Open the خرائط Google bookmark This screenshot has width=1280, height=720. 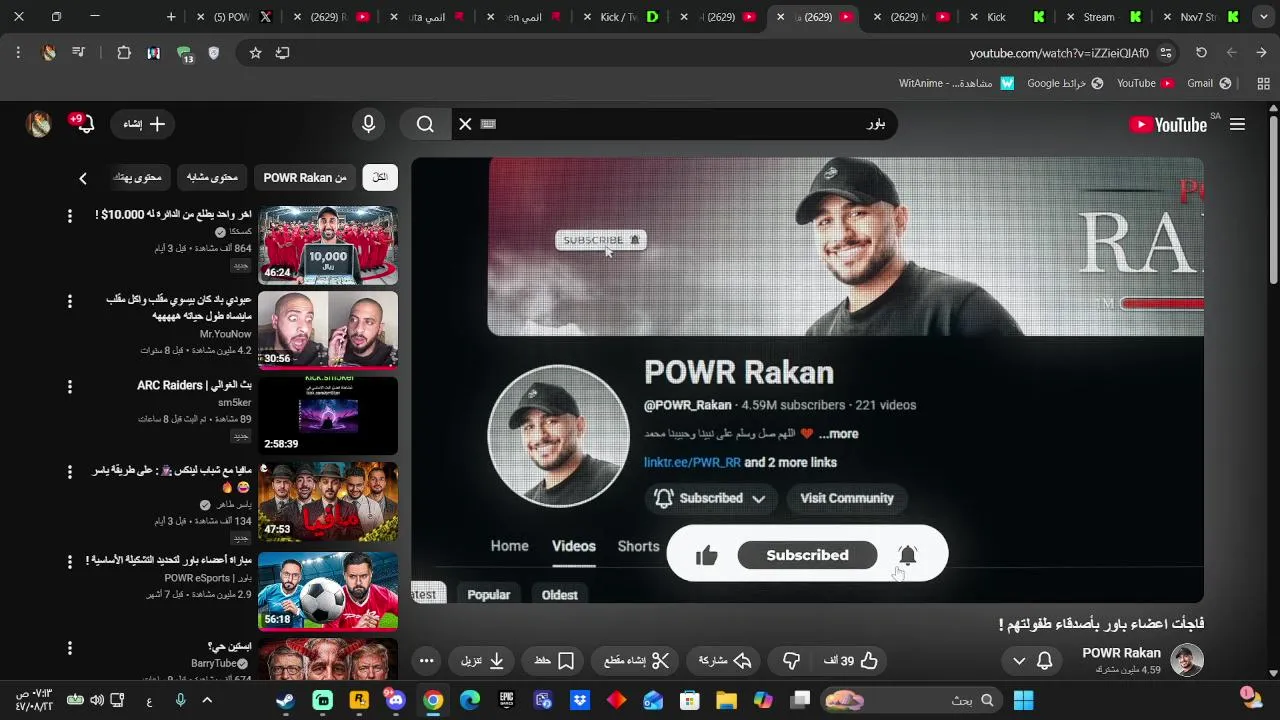[x=1065, y=83]
